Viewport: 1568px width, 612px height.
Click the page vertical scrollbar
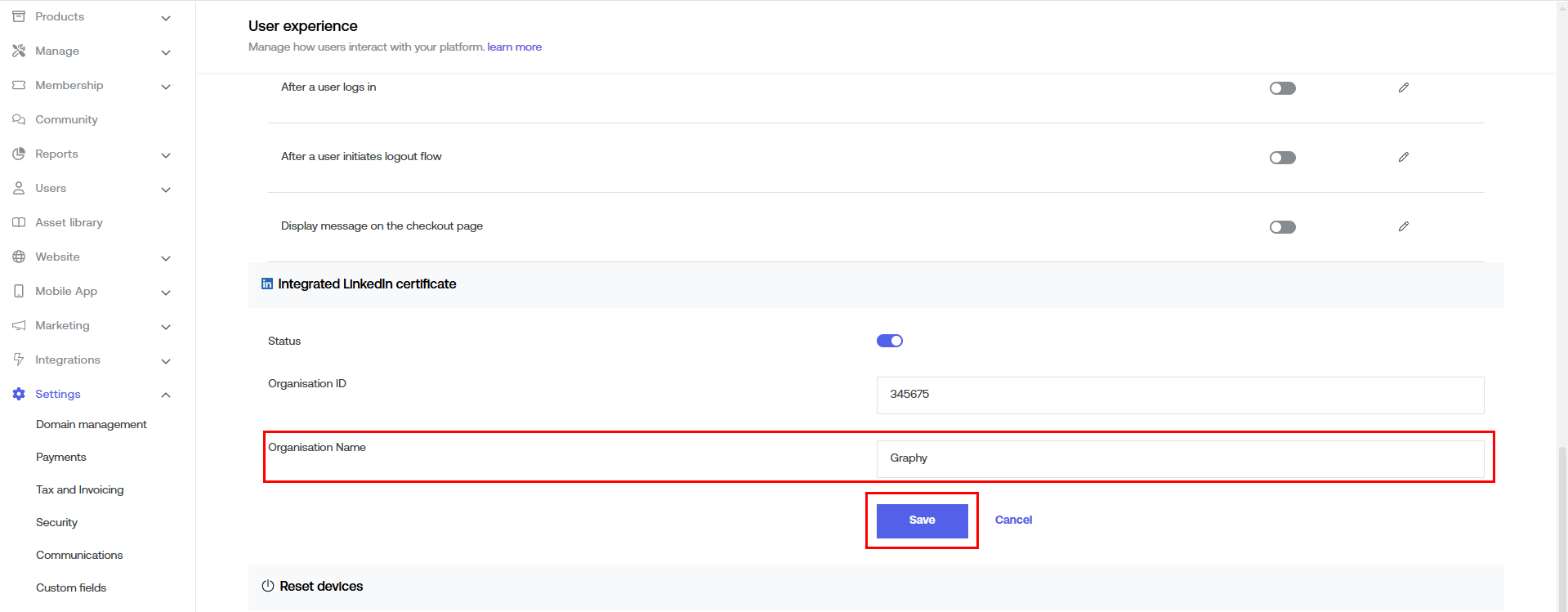(x=1561, y=523)
